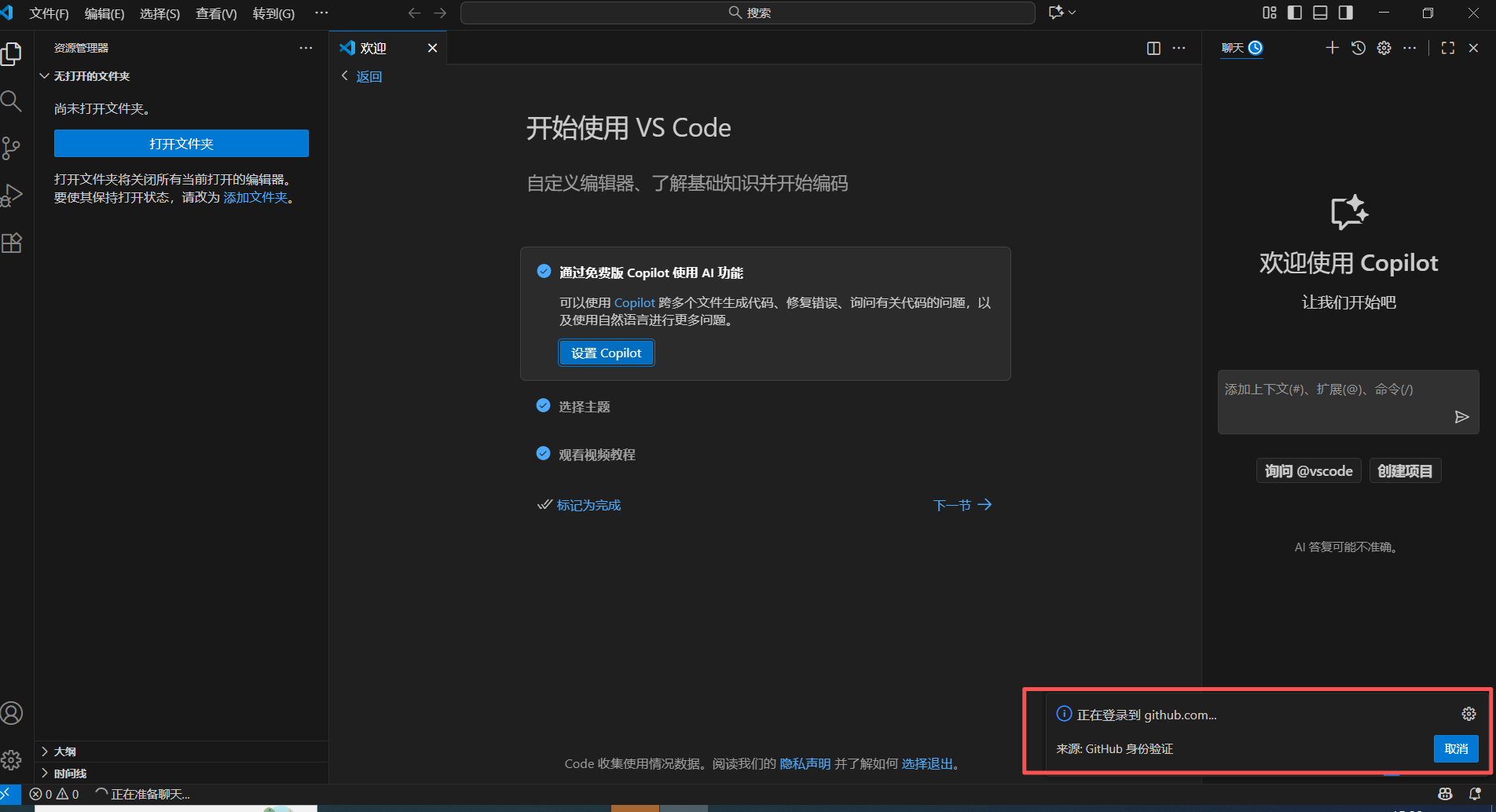Viewport: 1496px width, 812px height.
Task: Navigate forward with the title bar arrow
Action: pos(440,13)
